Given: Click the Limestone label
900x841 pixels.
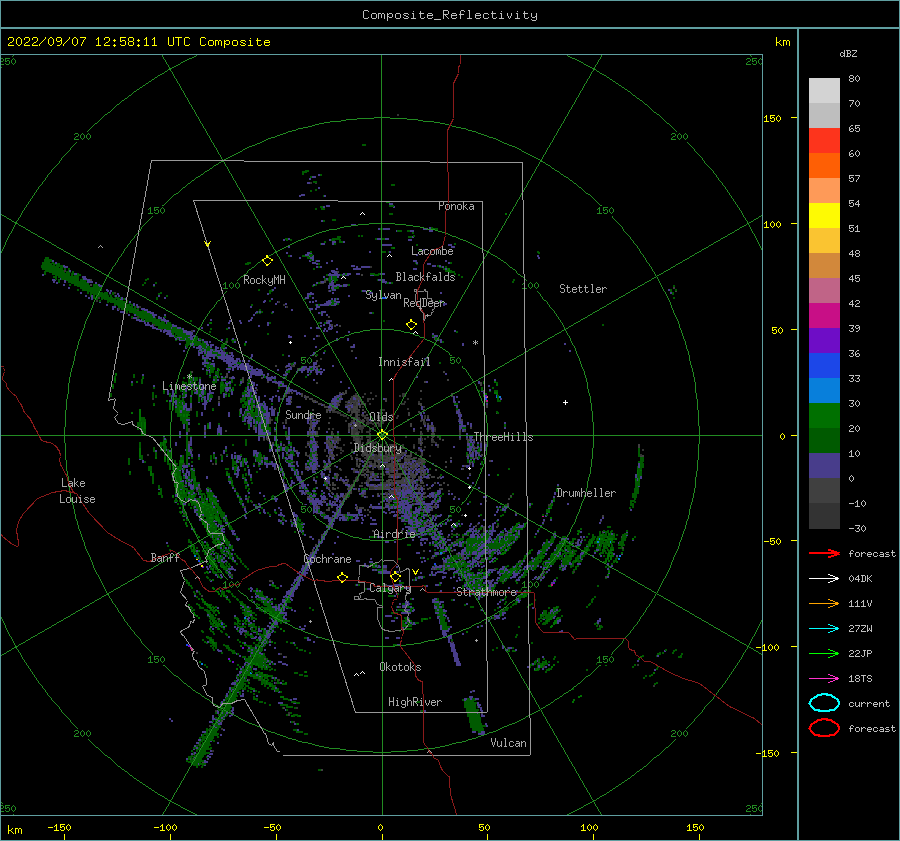Looking at the screenshot, I should [x=189, y=386].
